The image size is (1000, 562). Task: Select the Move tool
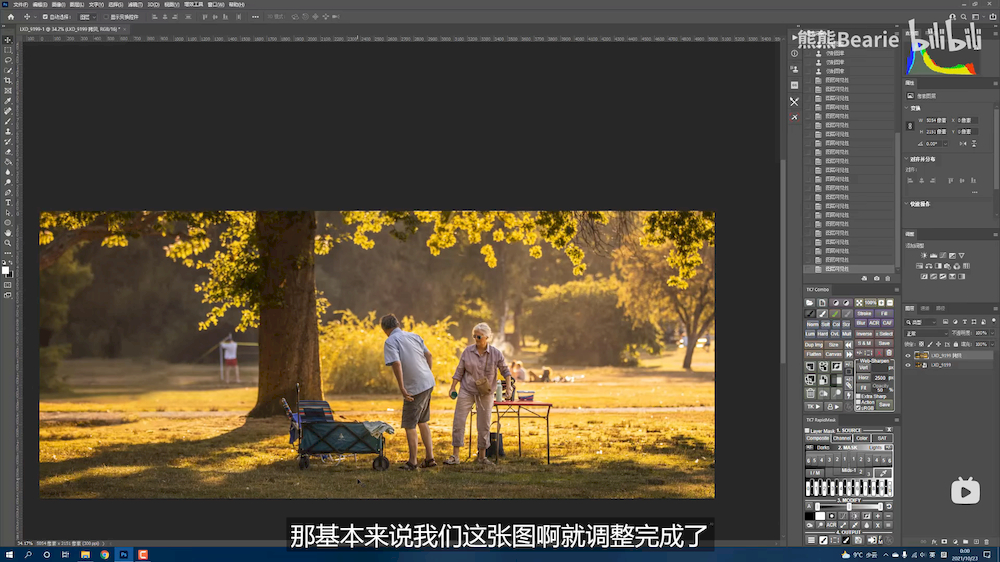pyautogui.click(x=8, y=40)
